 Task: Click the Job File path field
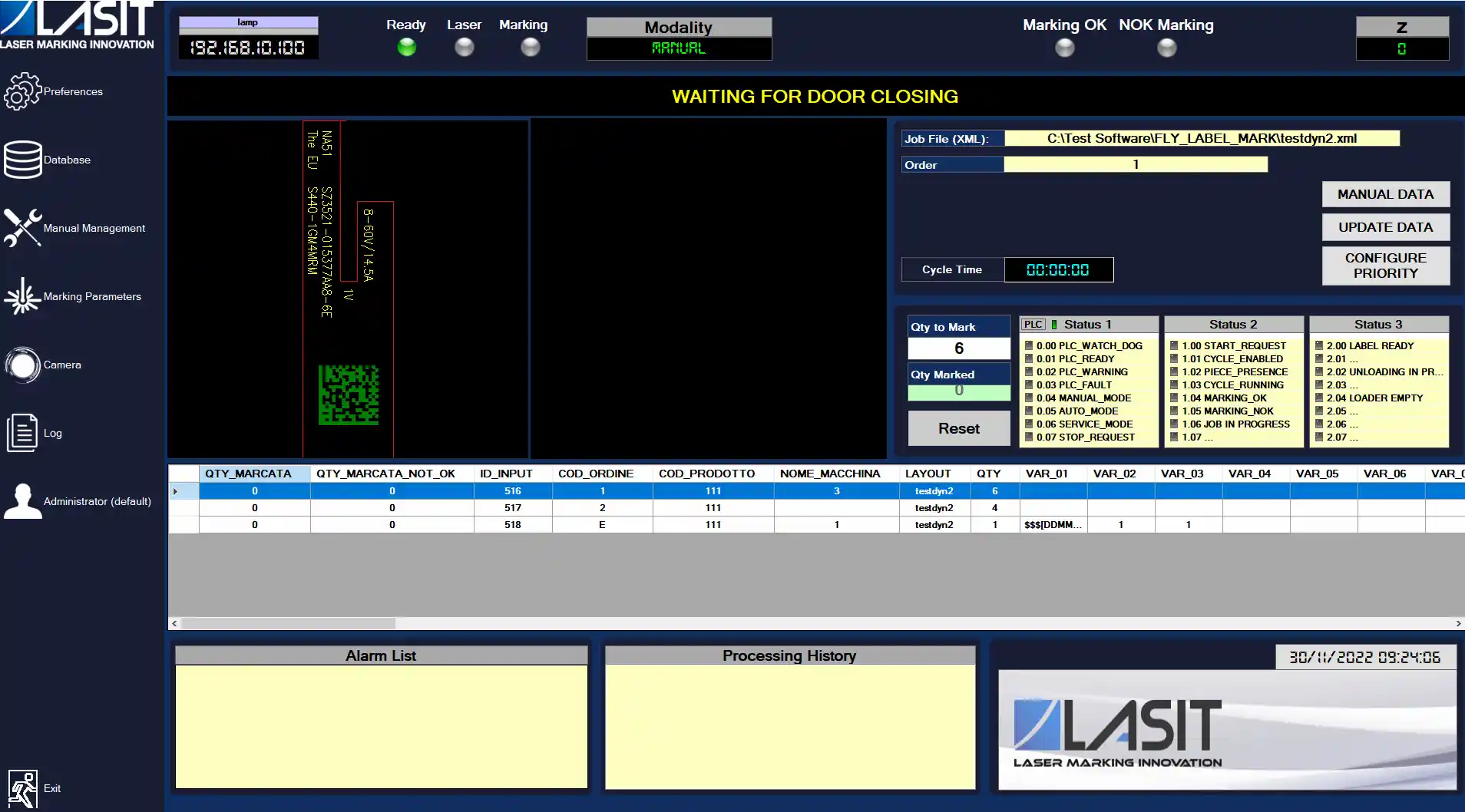click(x=1202, y=139)
